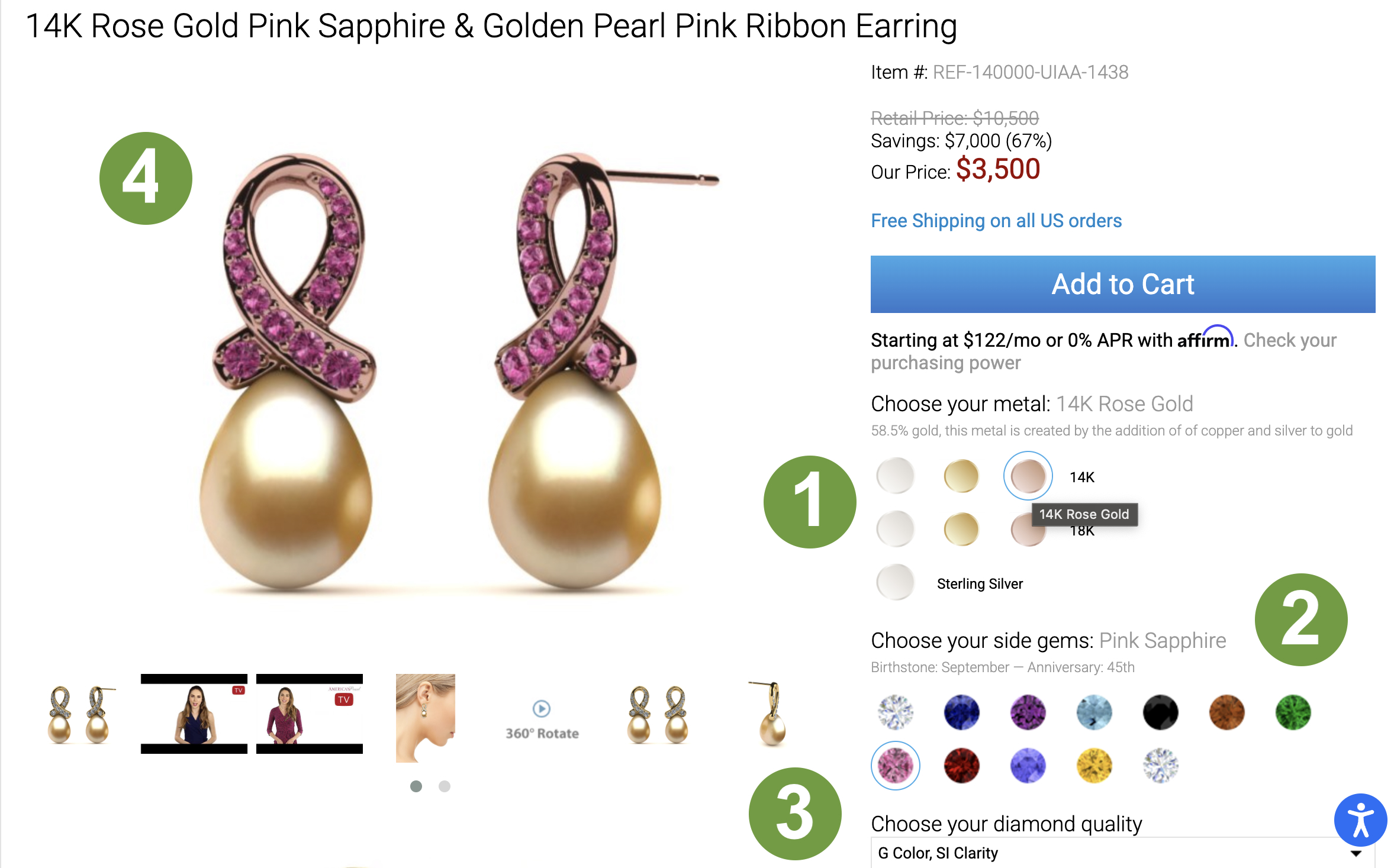
Task: Play the 360° Rotate view
Action: 540,708
